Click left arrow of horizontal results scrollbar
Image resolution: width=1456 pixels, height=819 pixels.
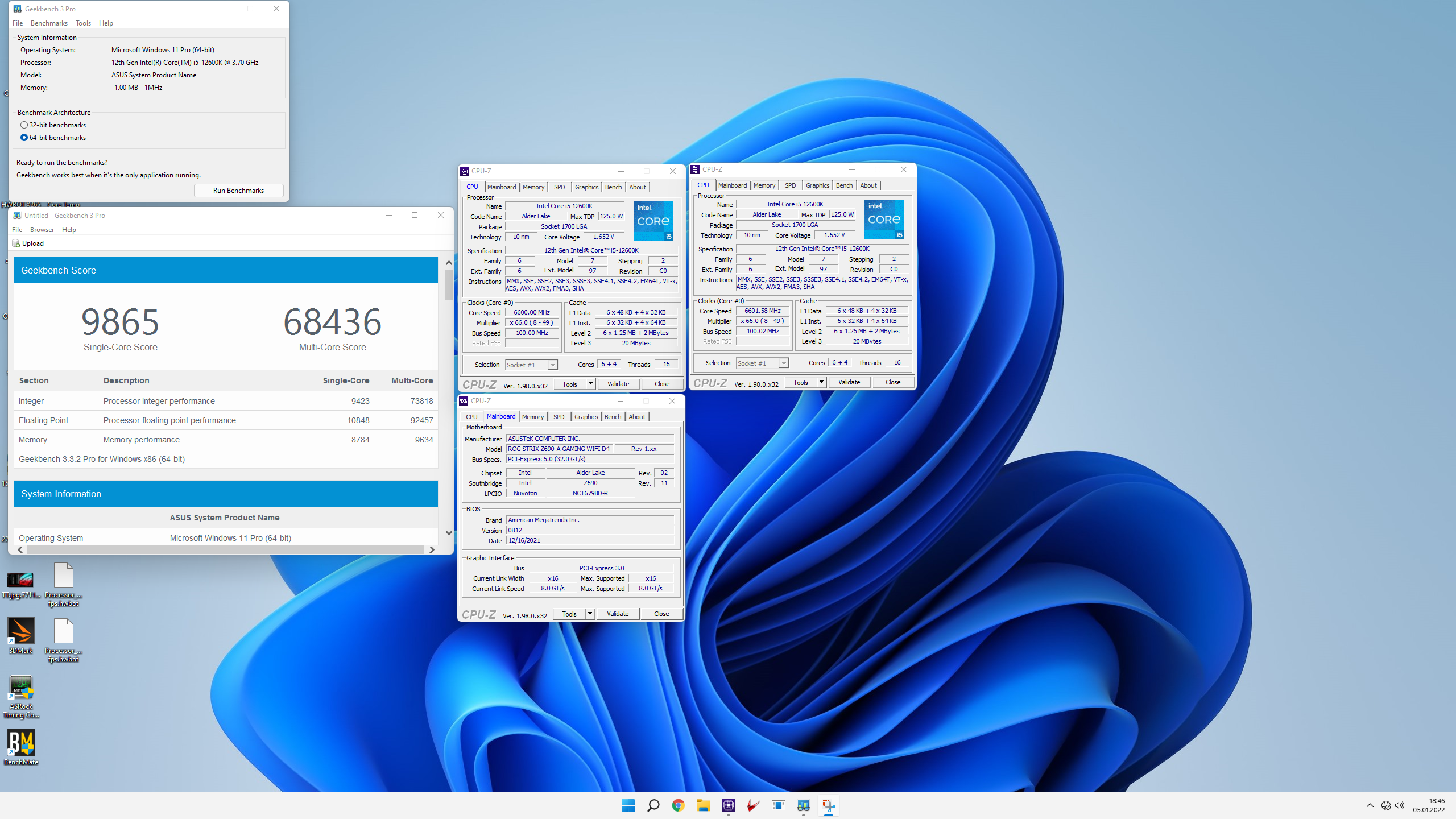point(20,549)
